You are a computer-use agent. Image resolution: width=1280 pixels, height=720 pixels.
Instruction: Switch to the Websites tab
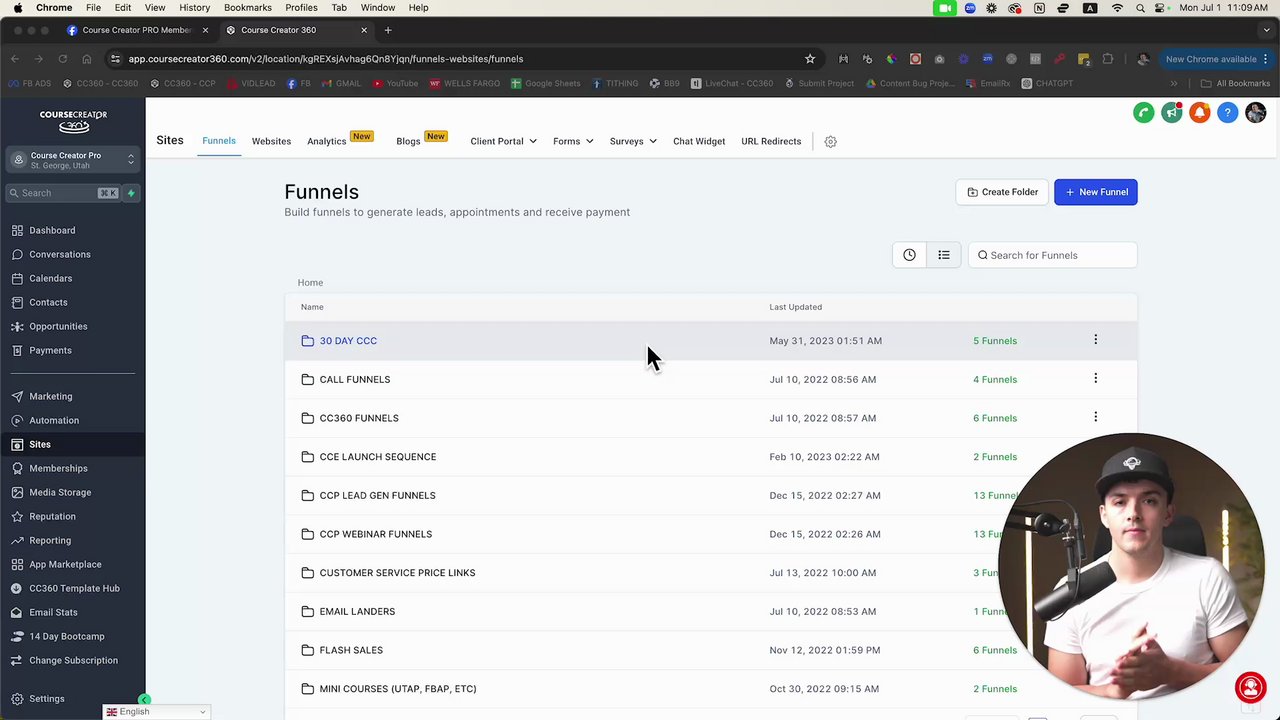(271, 142)
